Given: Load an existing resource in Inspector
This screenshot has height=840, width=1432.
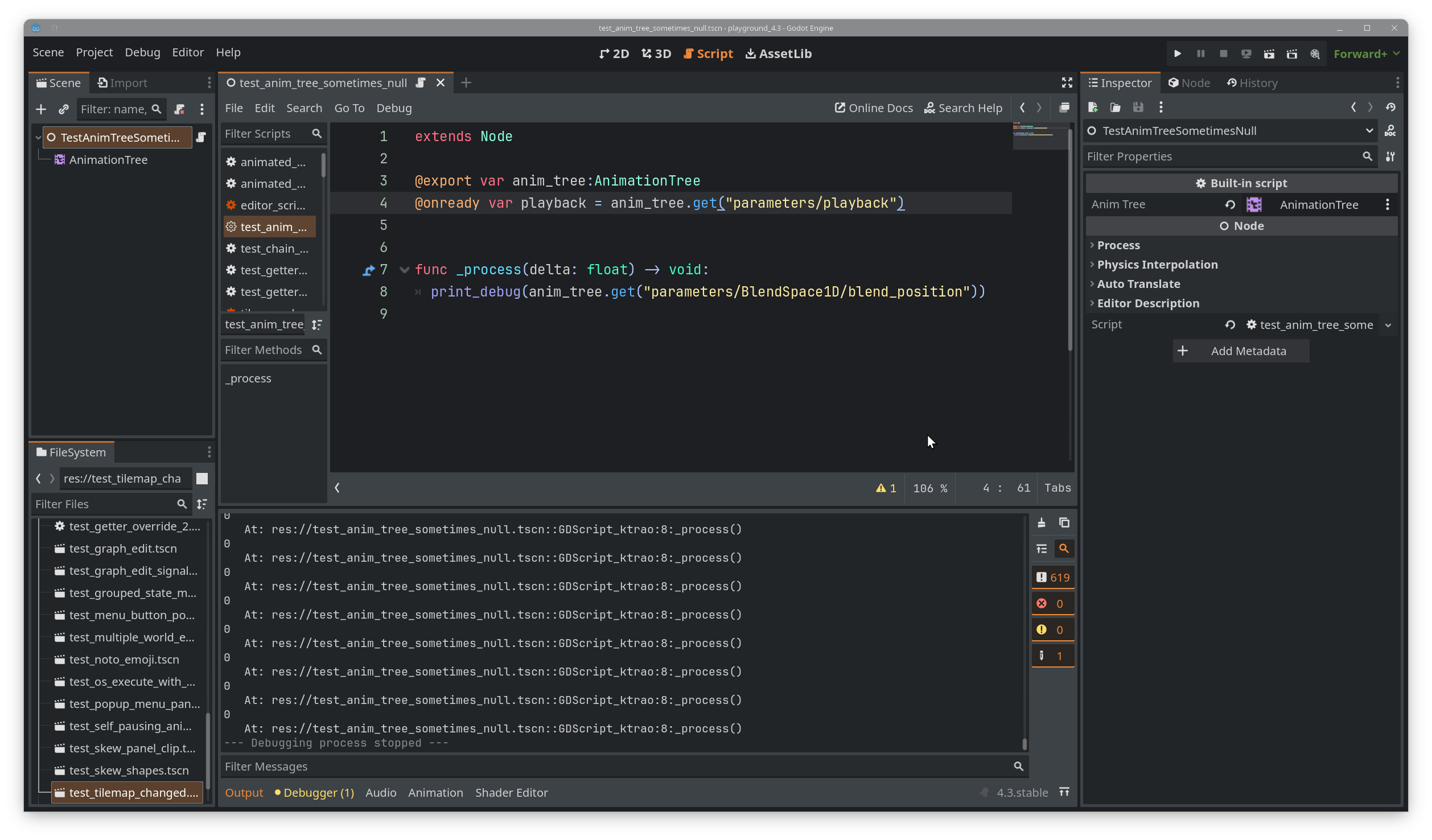Looking at the screenshot, I should (x=1115, y=107).
